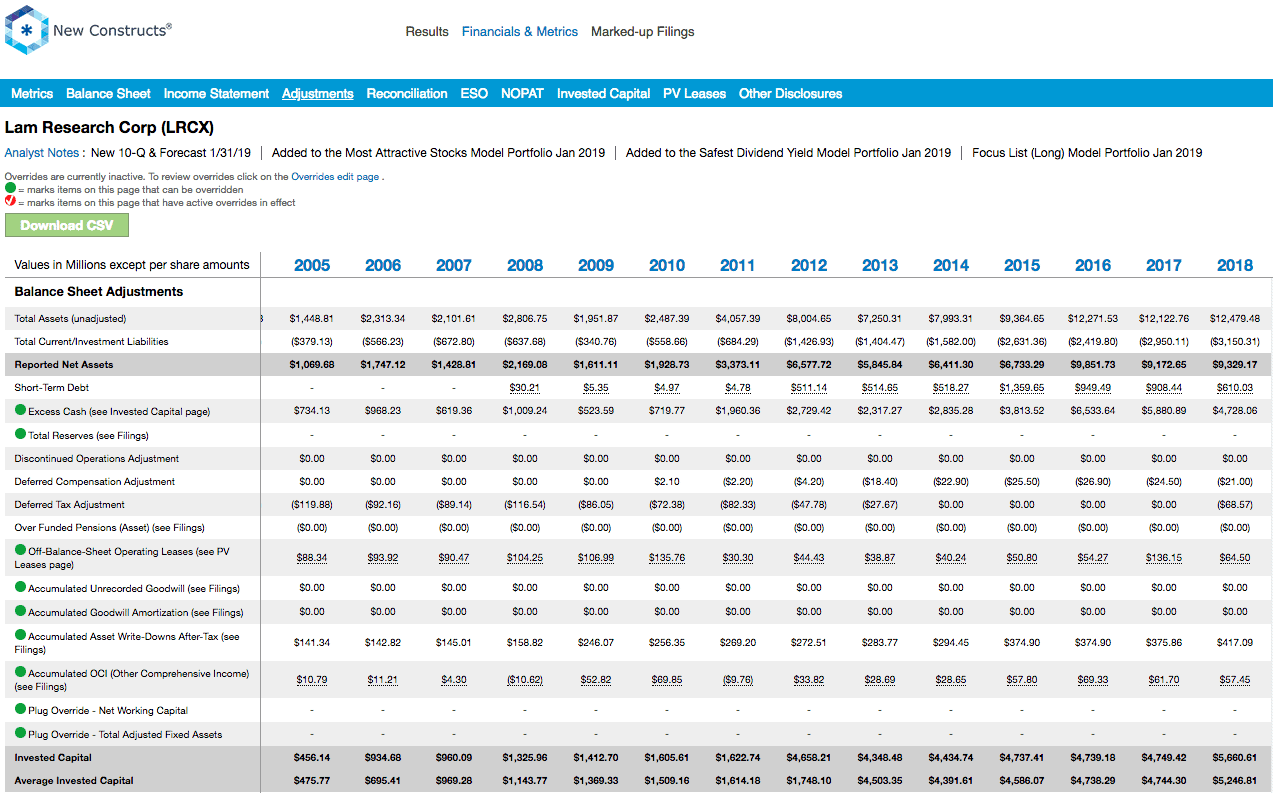The width and height of the screenshot is (1273, 793).
Task: Click green dot beside Accumulated OCI
Action: click(20, 673)
